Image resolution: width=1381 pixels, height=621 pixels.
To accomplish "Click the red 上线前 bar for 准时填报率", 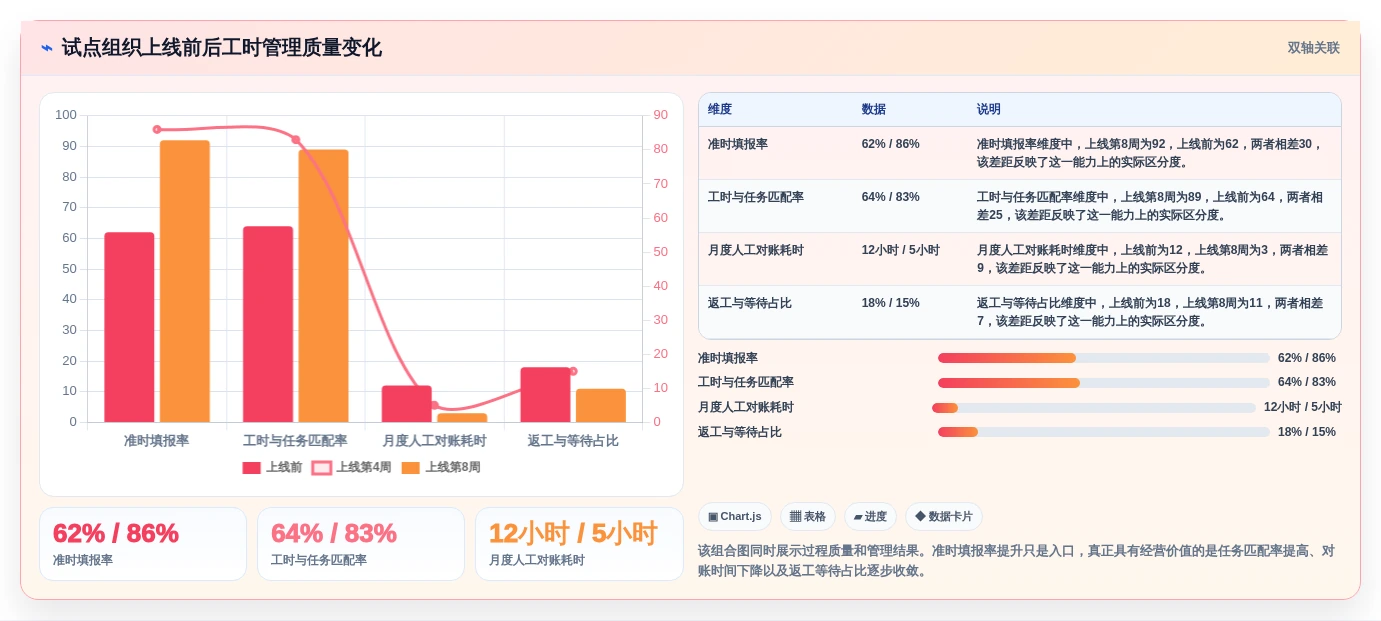I will click(x=129, y=327).
